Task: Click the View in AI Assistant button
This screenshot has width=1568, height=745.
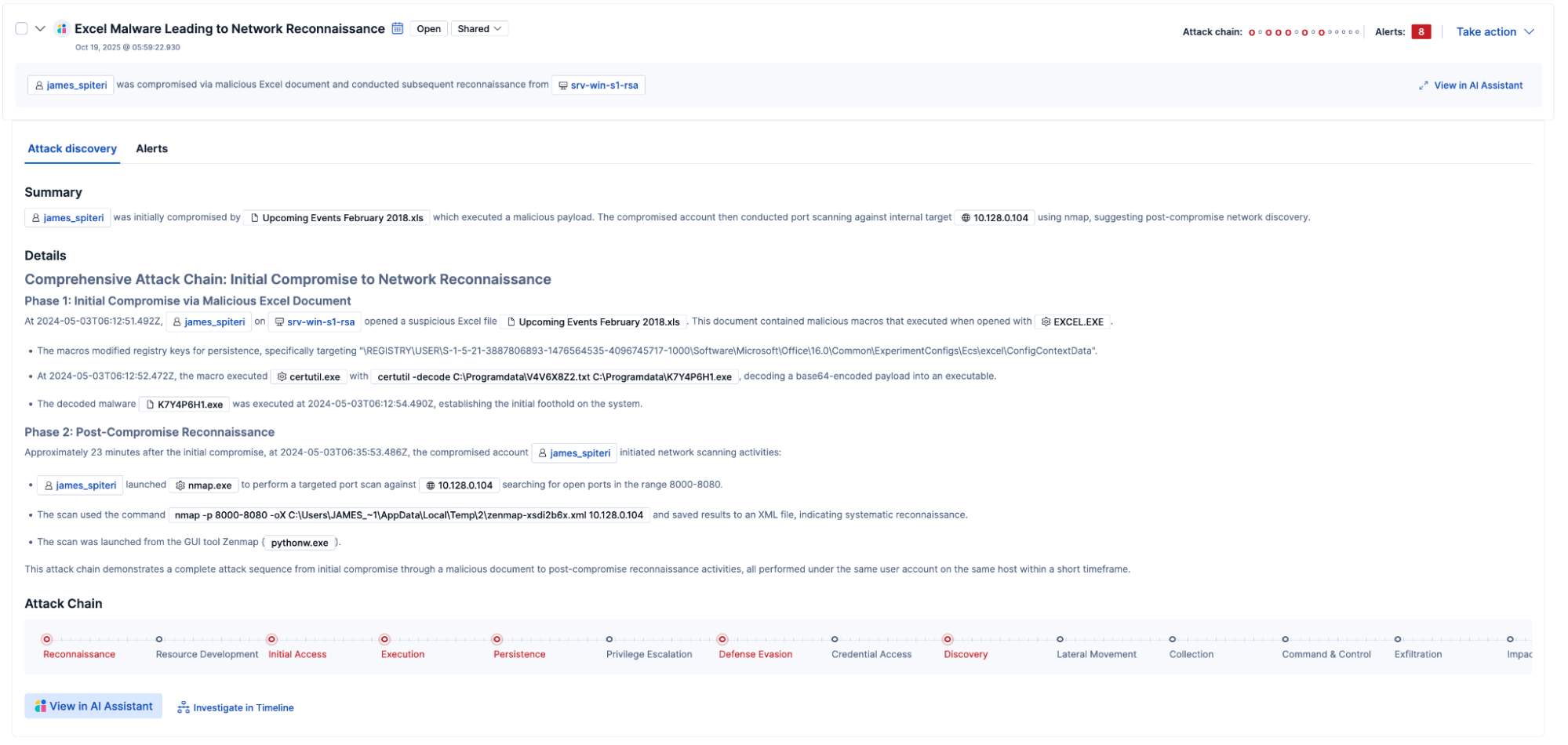Action: coord(93,706)
